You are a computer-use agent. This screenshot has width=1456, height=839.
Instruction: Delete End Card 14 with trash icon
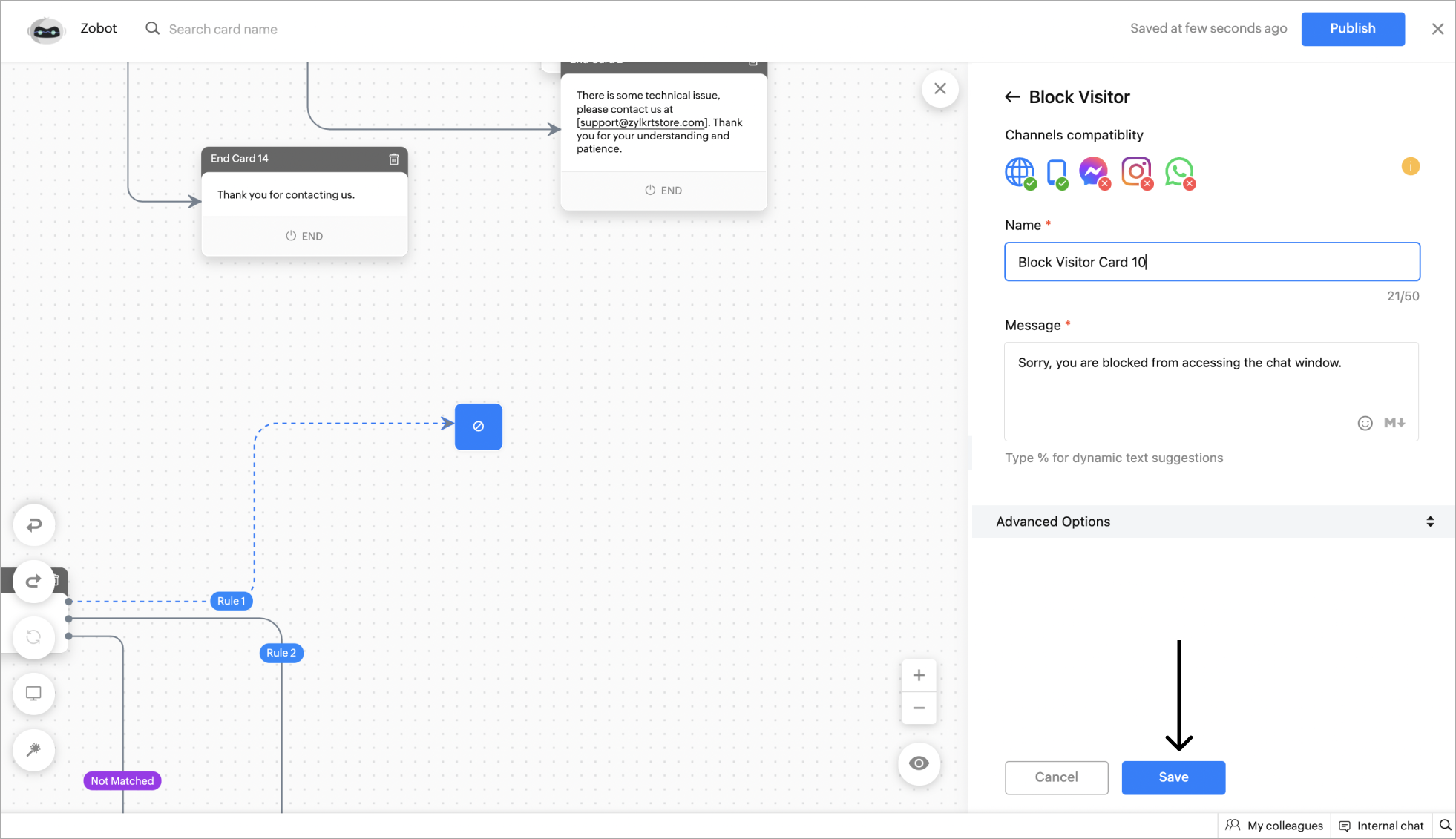(394, 159)
